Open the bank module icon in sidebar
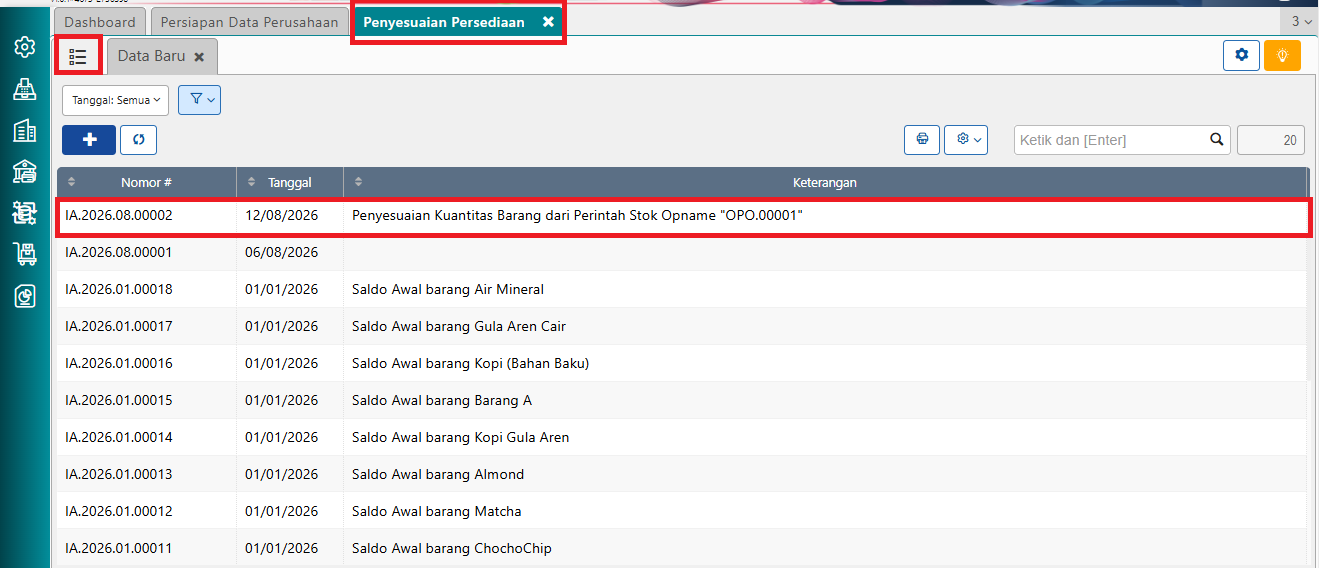The image size is (1328, 568). 25,172
